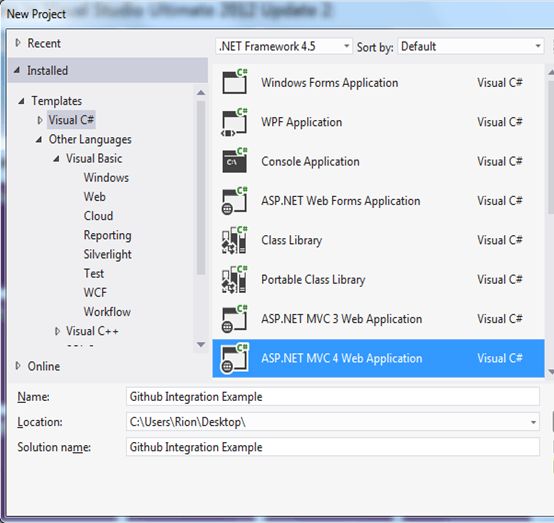Select Cloud under Visual Basic
Viewport: 554px width, 523px height.
(98, 216)
